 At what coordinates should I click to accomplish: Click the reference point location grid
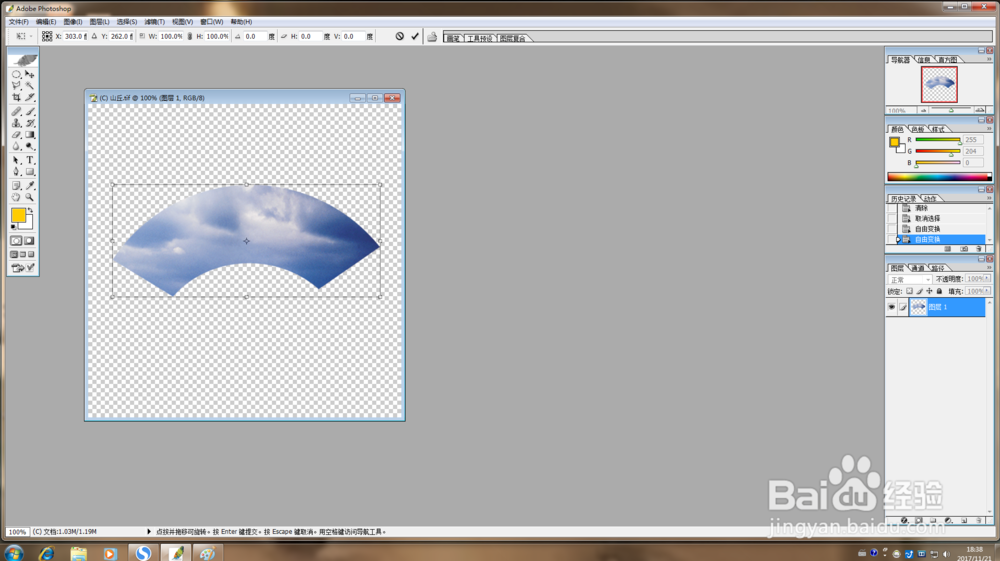point(47,36)
